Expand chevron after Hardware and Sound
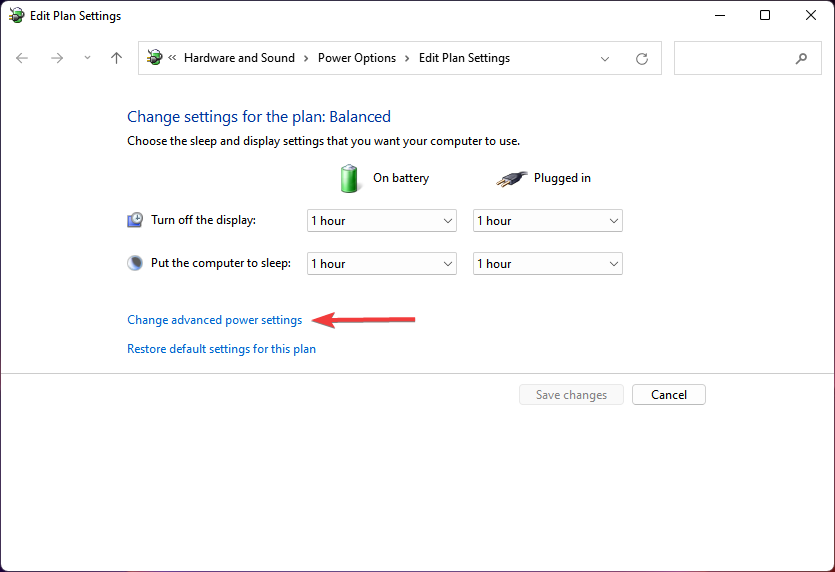Image resolution: width=835 pixels, height=572 pixels. tap(306, 58)
